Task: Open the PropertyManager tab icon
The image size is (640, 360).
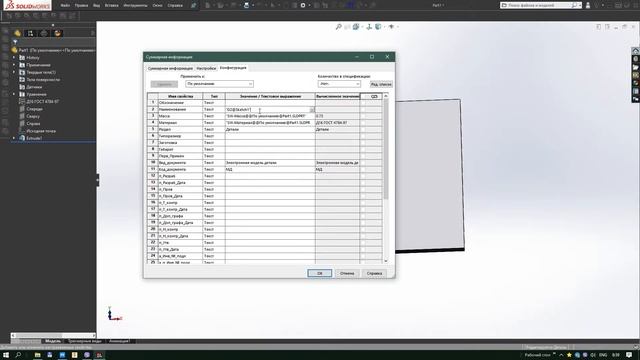Action: click(30, 33)
